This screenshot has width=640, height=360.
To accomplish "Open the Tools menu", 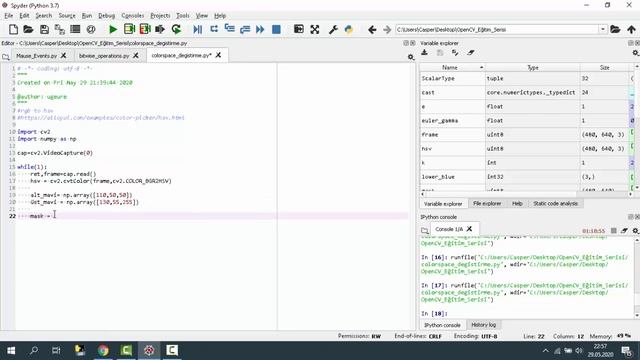I will 182,16.
